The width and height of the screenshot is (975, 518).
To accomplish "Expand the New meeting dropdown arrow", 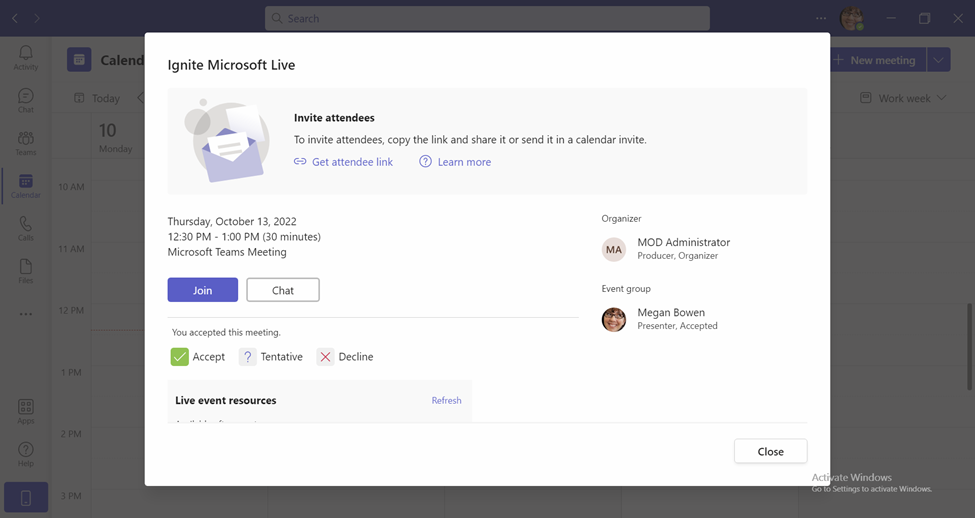I will (x=938, y=60).
